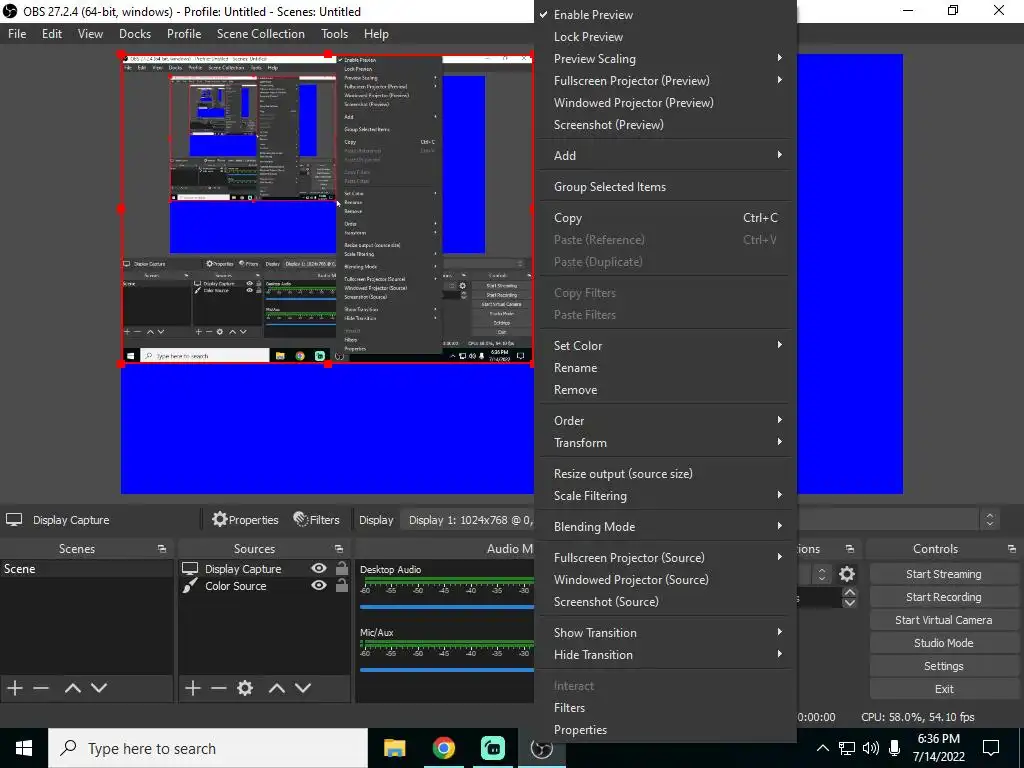Toggle Display Capture visibility eye
This screenshot has width=1024, height=768.
[x=319, y=568]
